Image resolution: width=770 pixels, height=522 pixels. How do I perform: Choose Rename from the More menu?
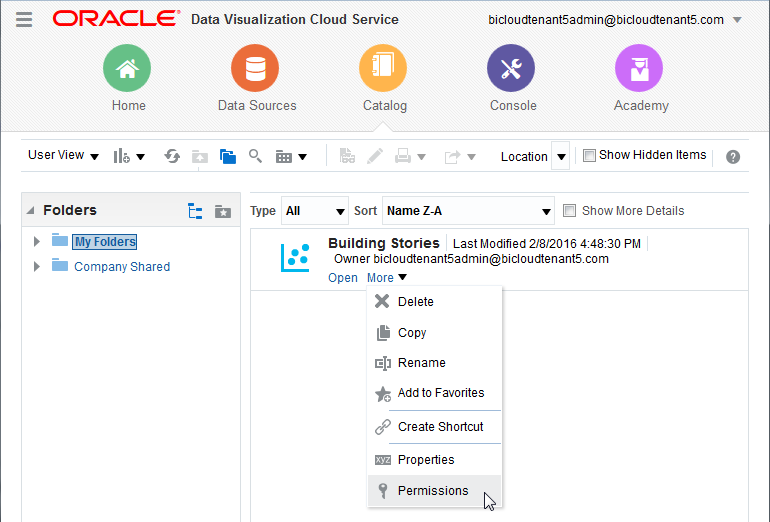(435, 363)
